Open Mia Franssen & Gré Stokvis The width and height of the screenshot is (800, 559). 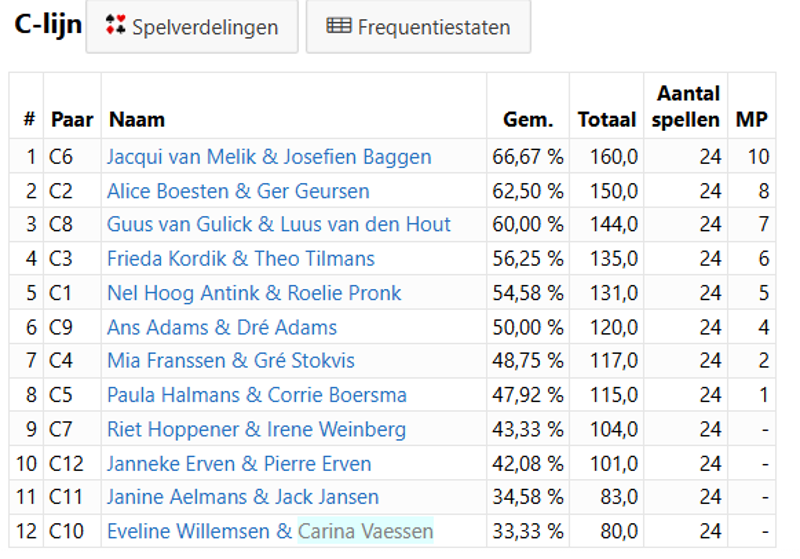point(231,361)
